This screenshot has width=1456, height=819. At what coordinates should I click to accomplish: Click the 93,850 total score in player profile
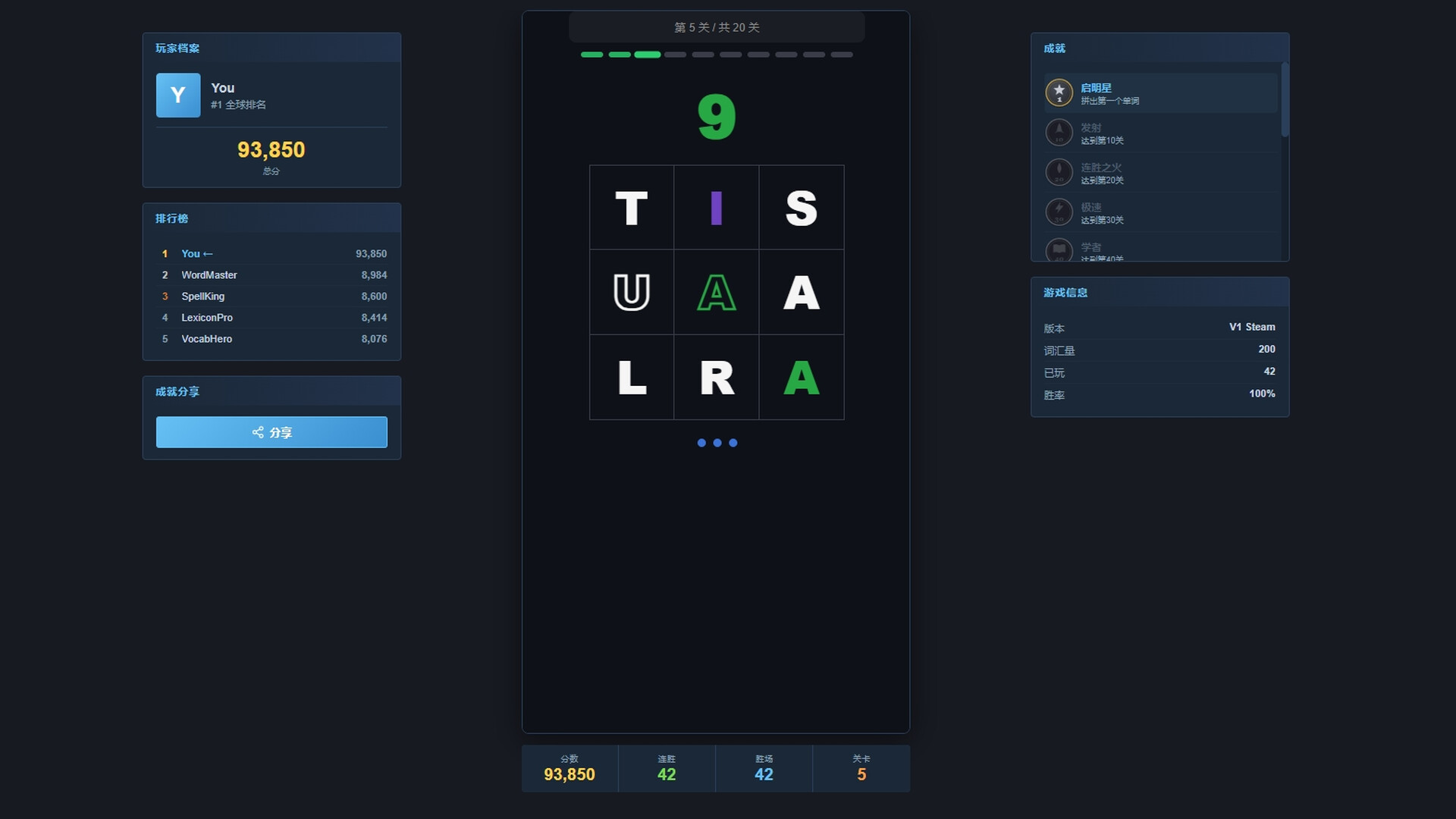[x=271, y=150]
